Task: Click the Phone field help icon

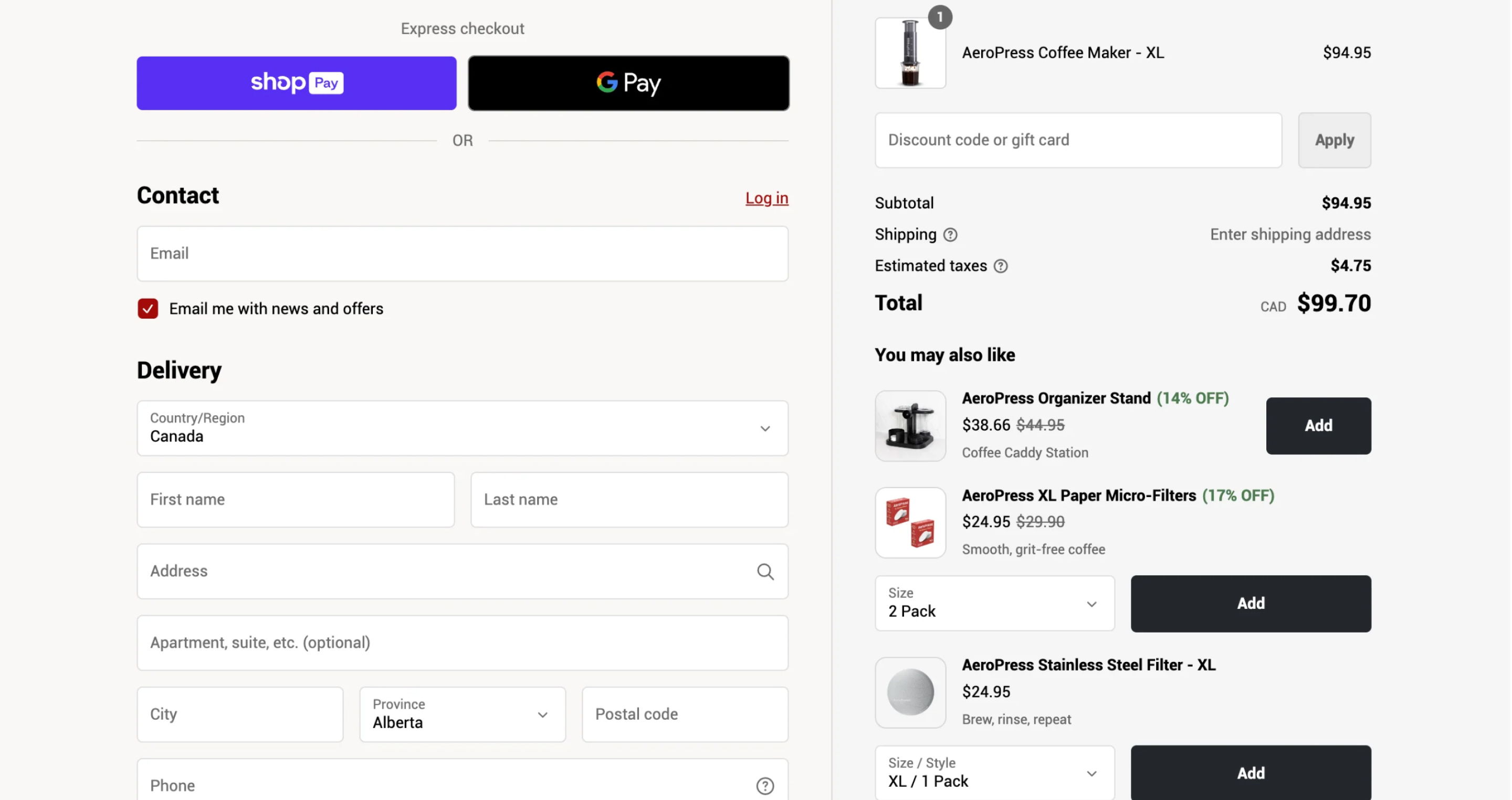Action: [765, 786]
